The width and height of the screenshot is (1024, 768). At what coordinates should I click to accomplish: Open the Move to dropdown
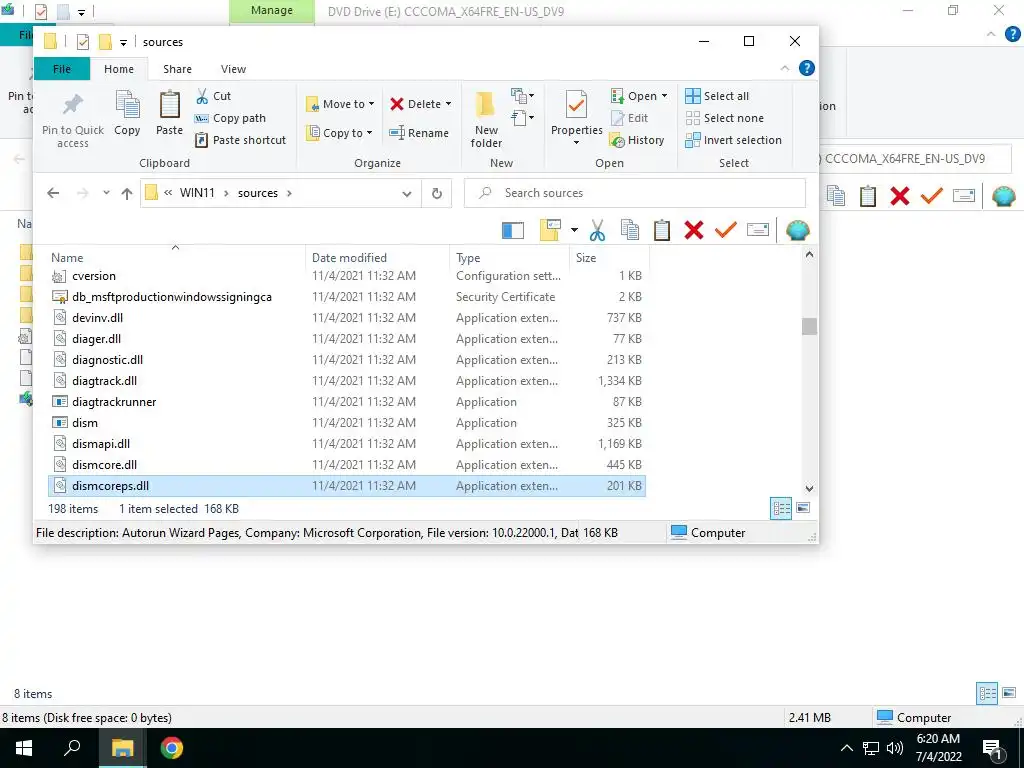click(x=340, y=104)
